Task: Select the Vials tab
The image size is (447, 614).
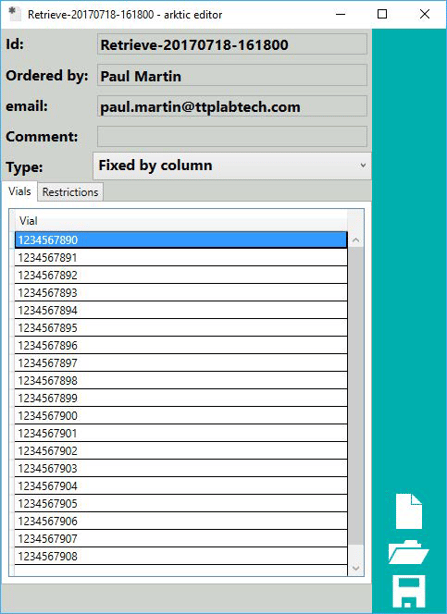Action: pyautogui.click(x=20, y=191)
